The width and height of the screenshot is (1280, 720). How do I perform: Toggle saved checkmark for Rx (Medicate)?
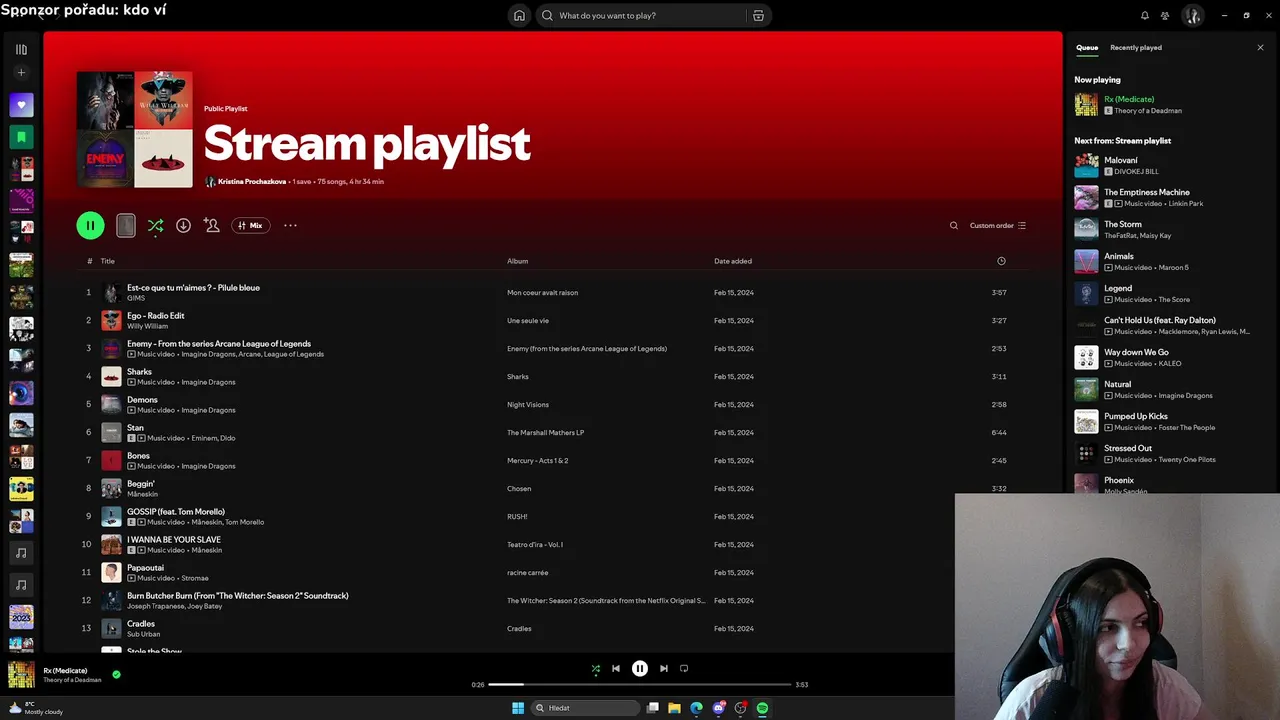(x=116, y=675)
